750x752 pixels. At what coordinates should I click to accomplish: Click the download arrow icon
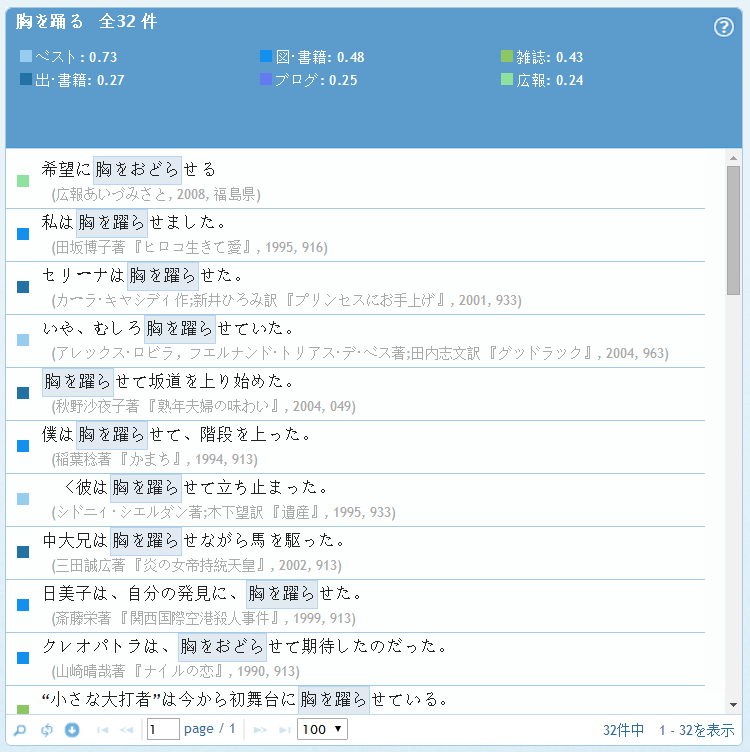[x=72, y=729]
